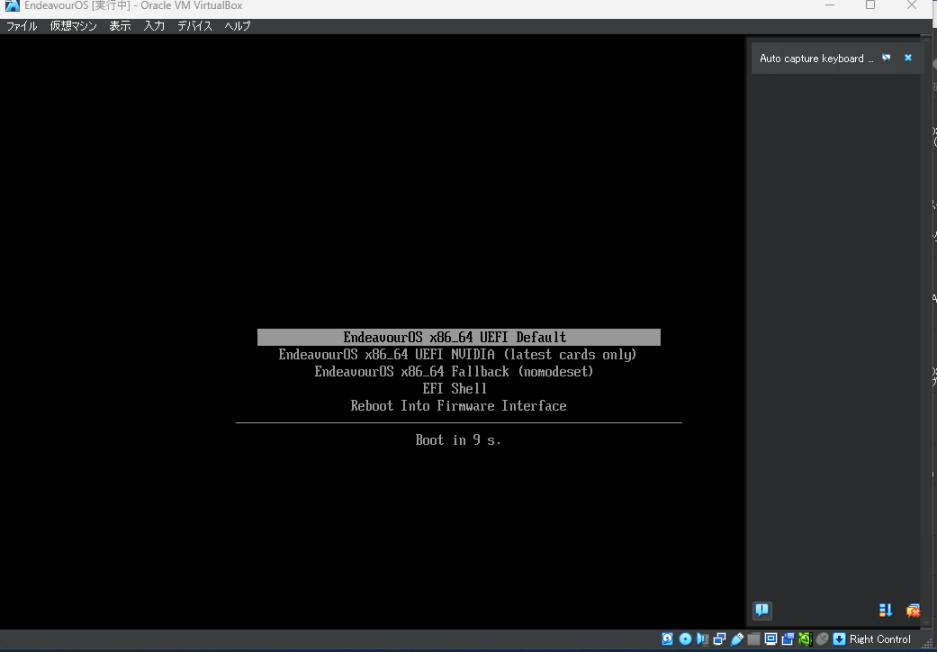
Task: Click the notification sort order icon
Action: pos(886,610)
